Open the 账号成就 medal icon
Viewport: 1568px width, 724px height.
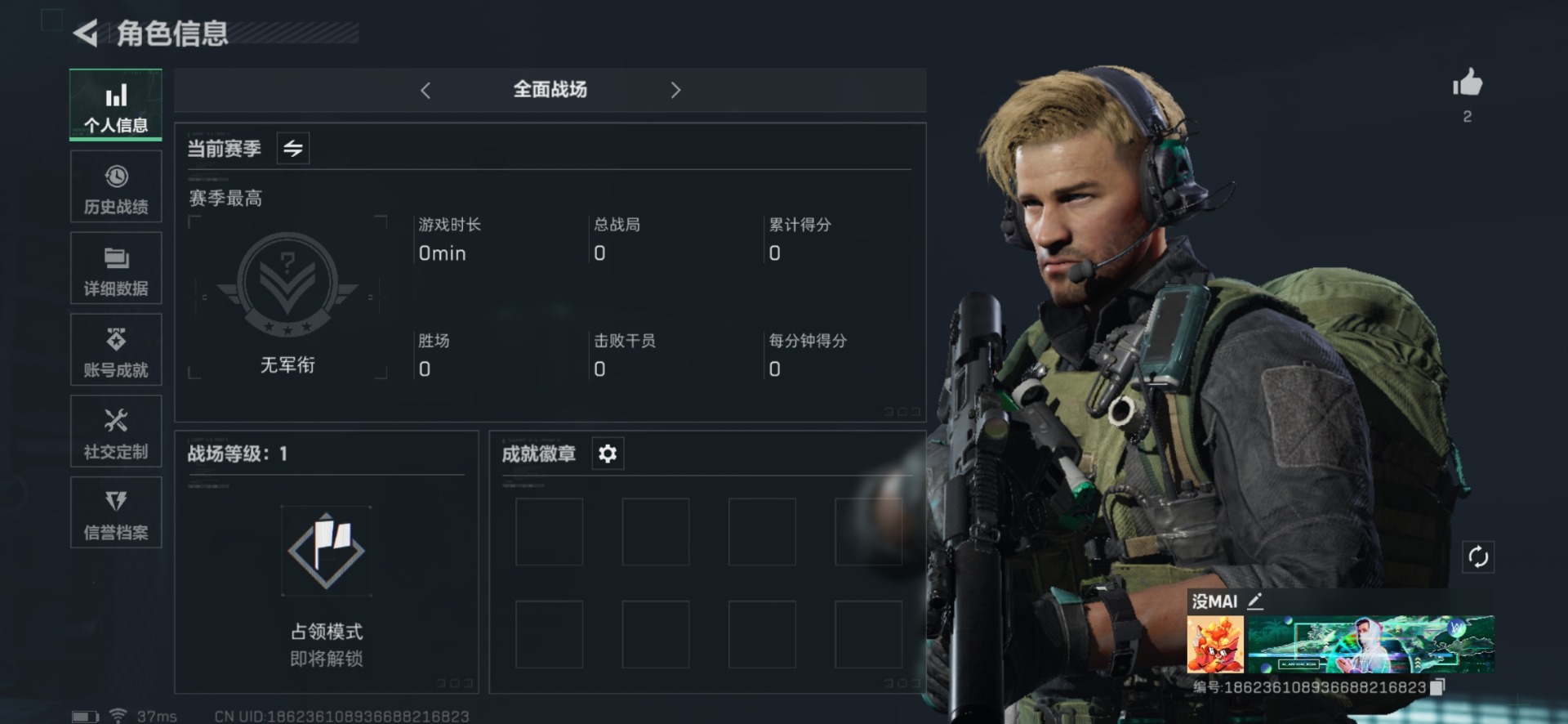116,339
